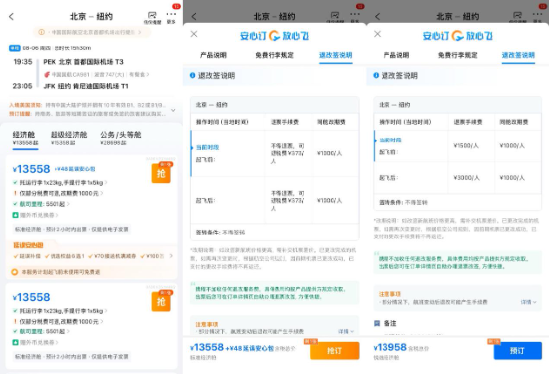Switch to 免费行李规定 tab in middle popup
550x375 pixels.
(274, 55)
